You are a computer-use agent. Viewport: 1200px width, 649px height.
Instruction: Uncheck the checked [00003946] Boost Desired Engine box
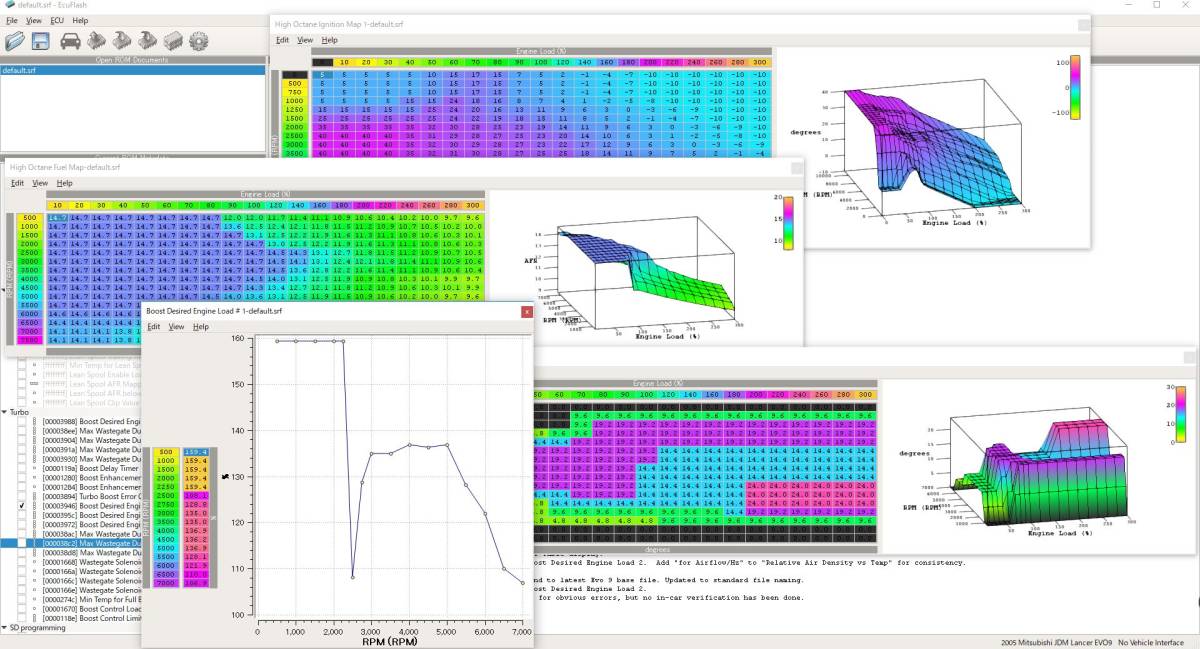22,507
